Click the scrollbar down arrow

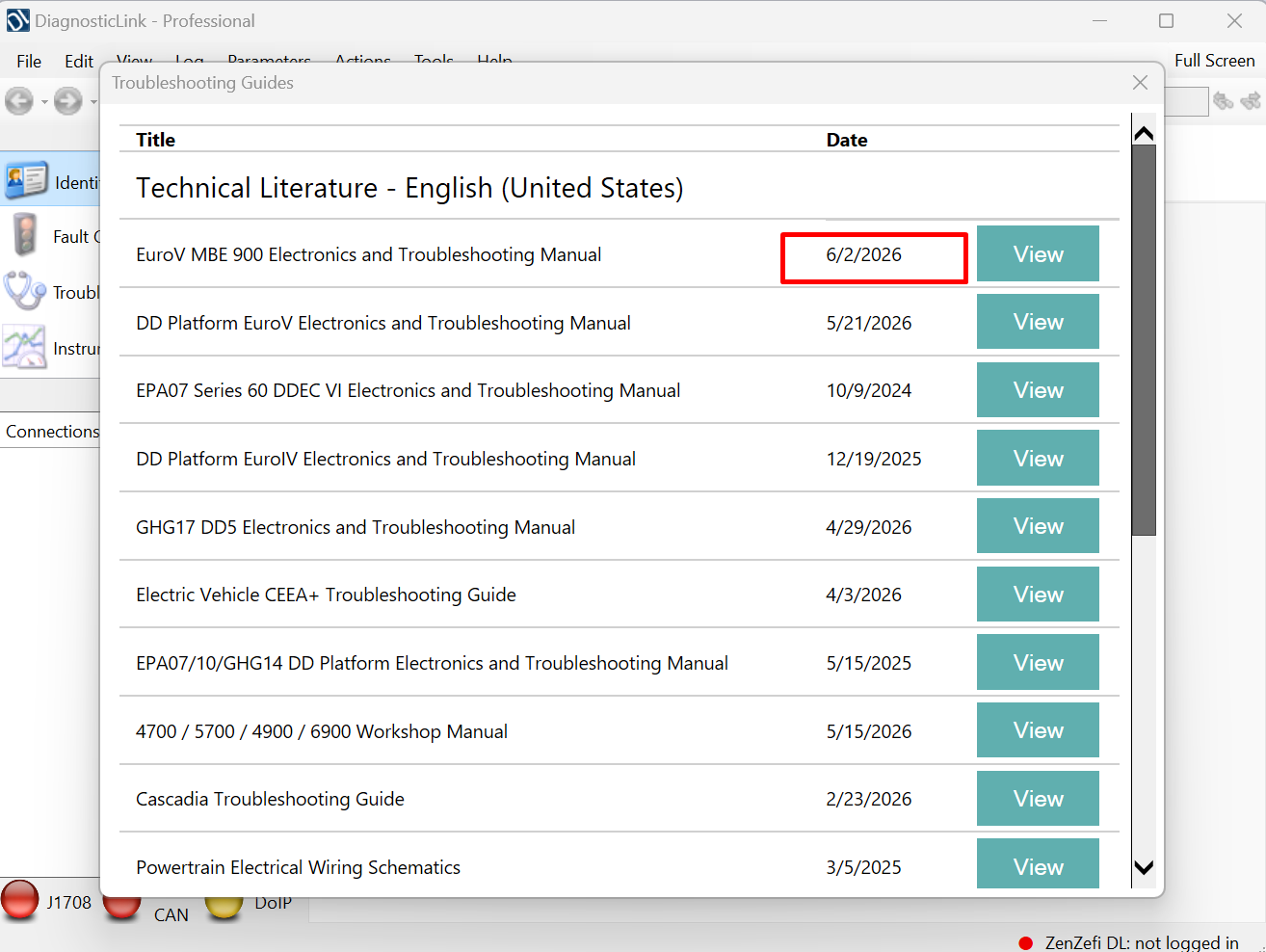(1144, 867)
